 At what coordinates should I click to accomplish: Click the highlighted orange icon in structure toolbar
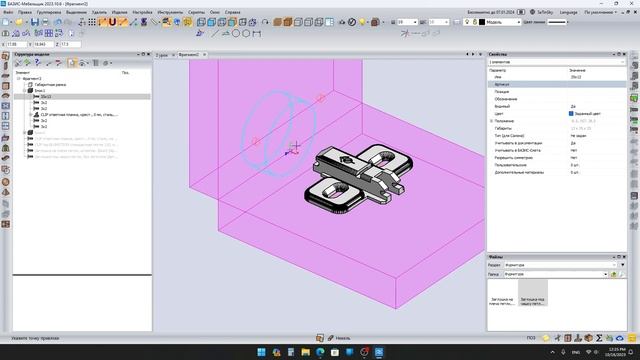click(72, 62)
